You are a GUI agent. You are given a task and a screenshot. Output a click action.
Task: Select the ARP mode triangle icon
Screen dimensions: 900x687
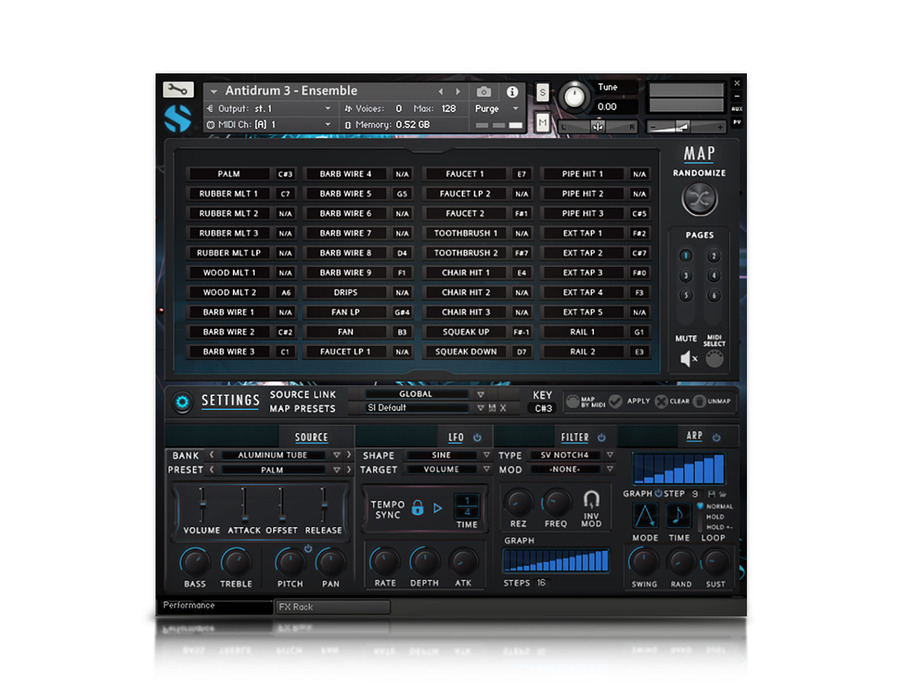coord(645,515)
